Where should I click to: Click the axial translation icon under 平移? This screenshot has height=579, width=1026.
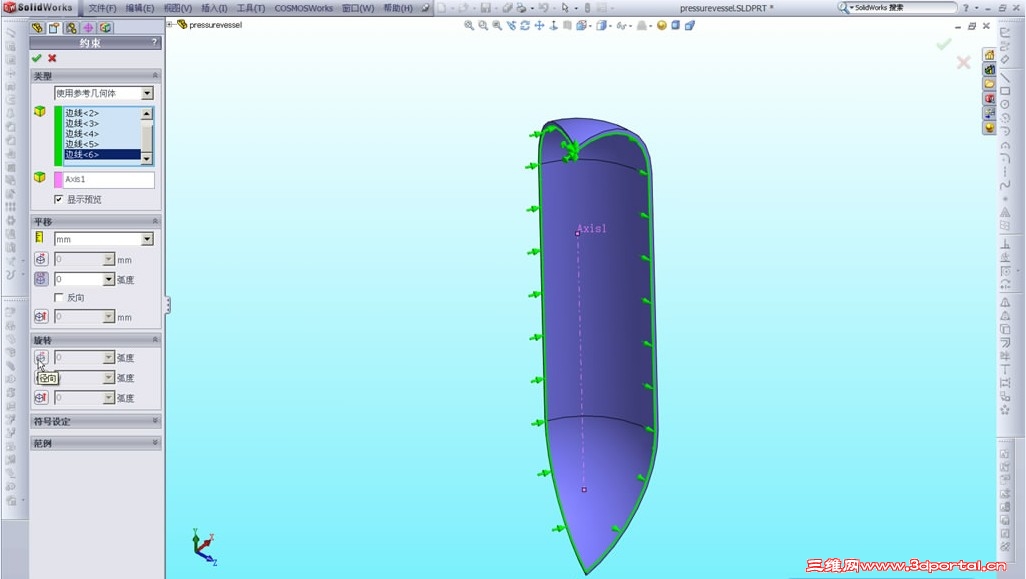coord(41,317)
